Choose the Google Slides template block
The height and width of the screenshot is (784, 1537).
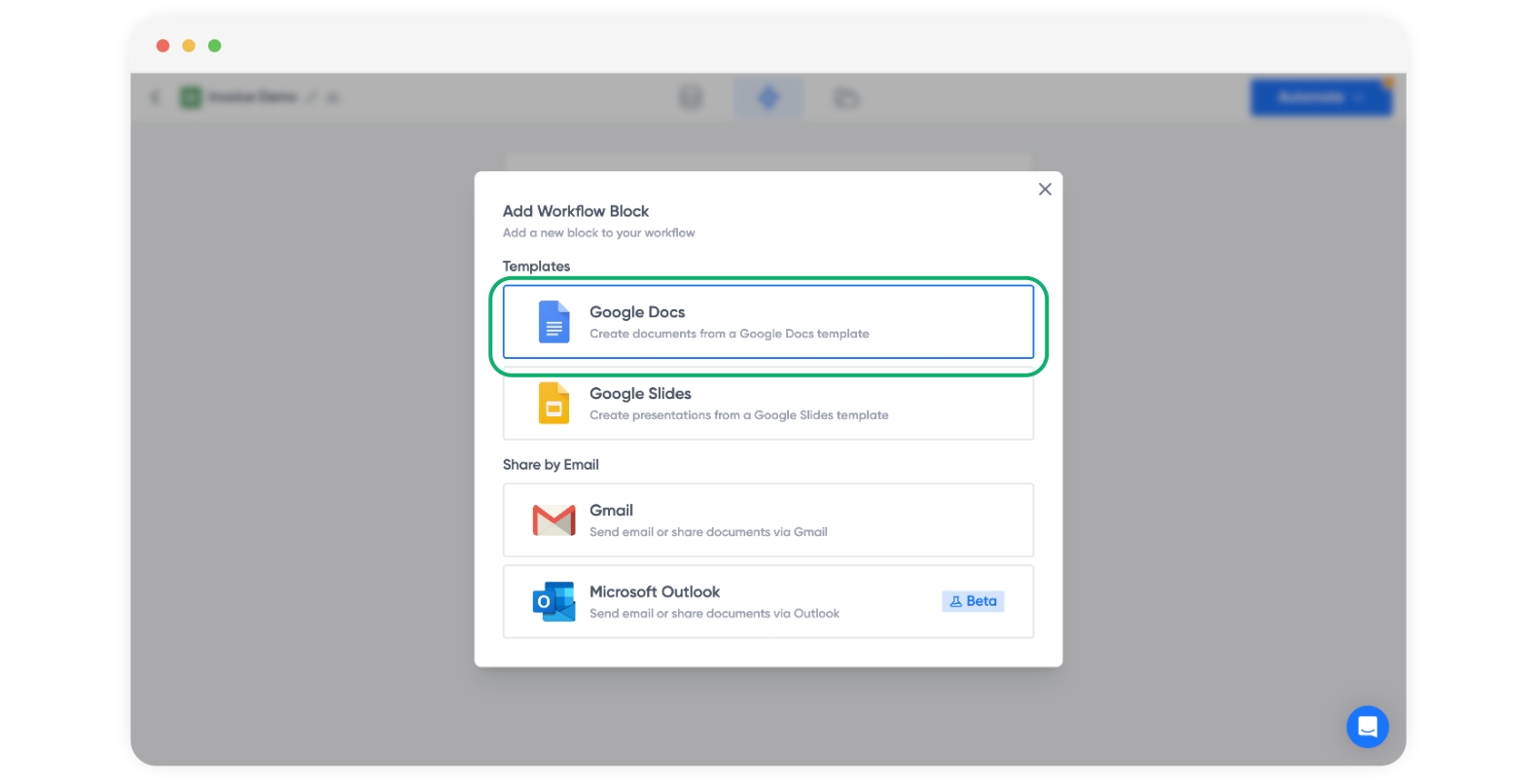(x=768, y=405)
